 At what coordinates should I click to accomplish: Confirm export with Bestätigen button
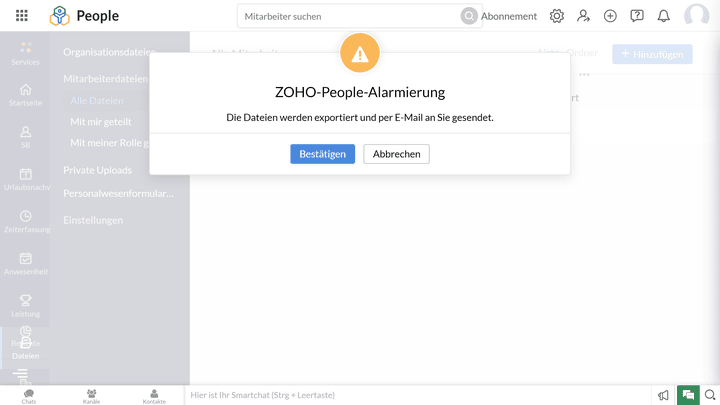pos(322,154)
